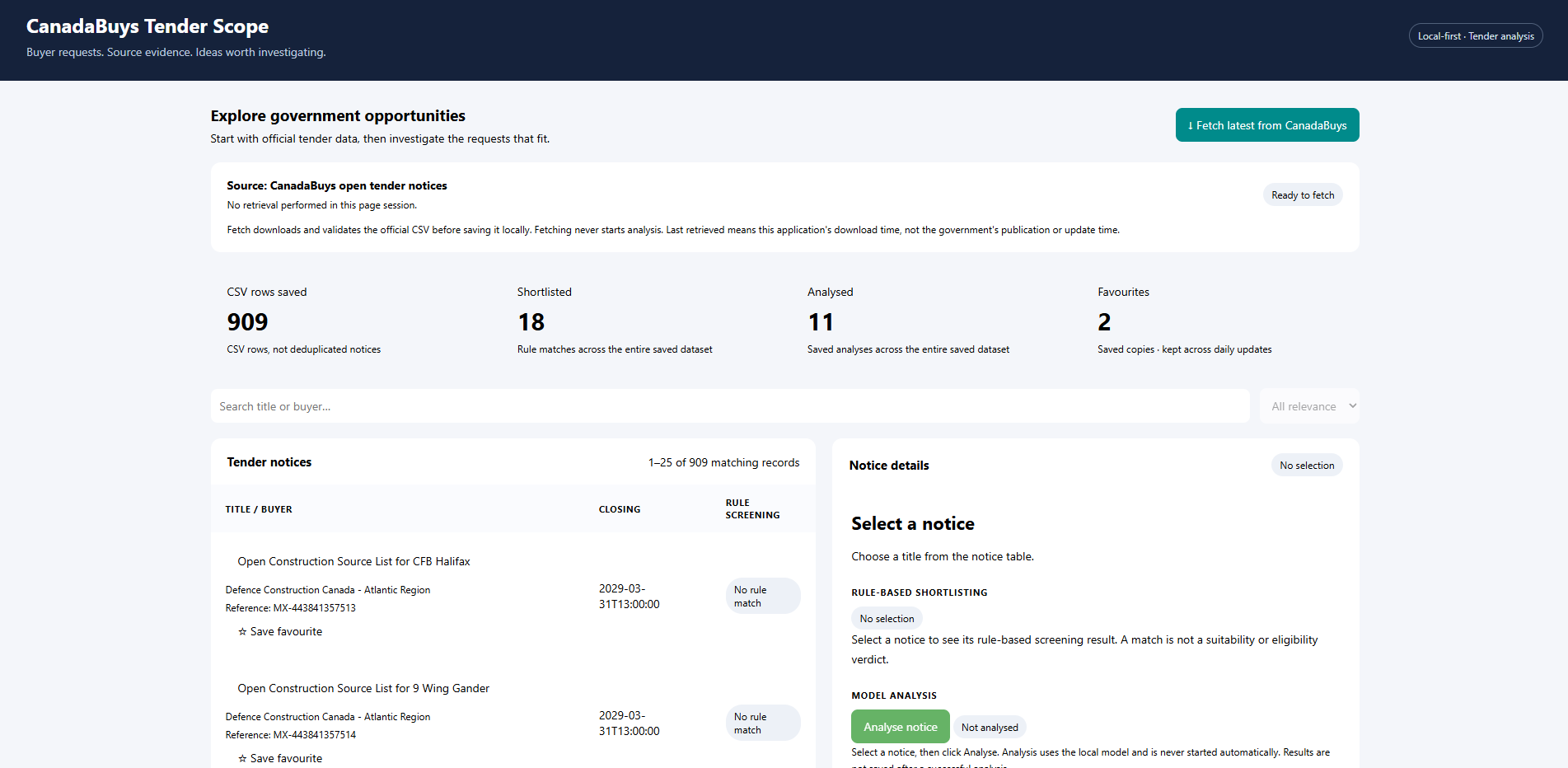Open notice 'Open Construction Source List for CFB Halifax'
Image resolution: width=1568 pixels, height=768 pixels.
353,561
